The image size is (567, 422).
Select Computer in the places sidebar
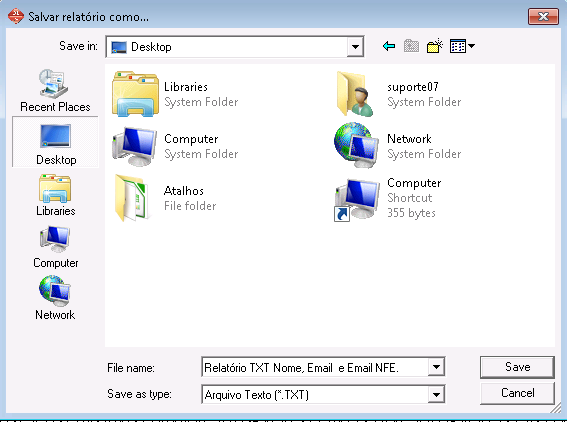tap(55, 247)
